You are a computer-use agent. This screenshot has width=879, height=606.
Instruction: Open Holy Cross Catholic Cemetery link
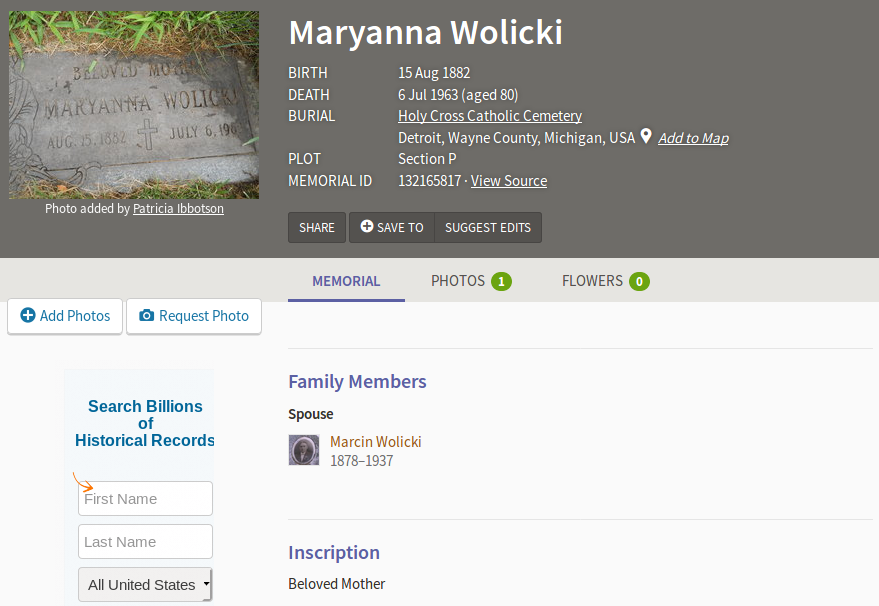(x=490, y=116)
